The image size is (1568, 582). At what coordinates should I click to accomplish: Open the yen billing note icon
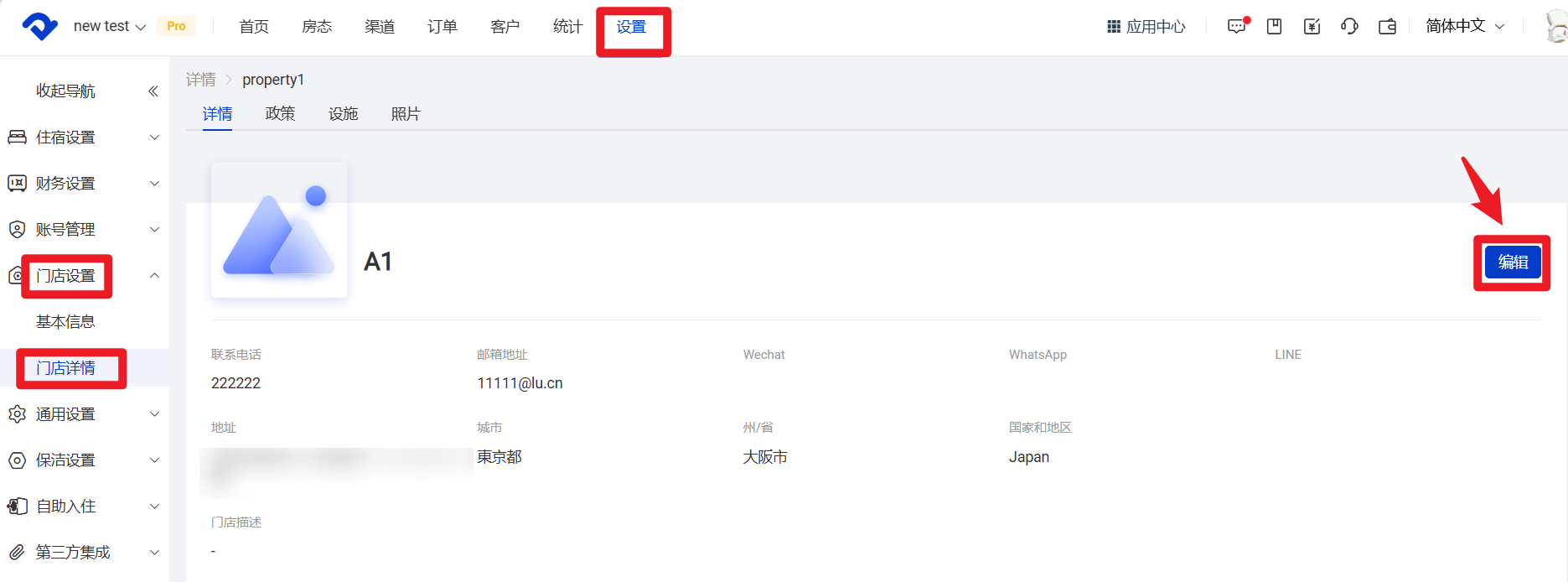(x=1312, y=27)
